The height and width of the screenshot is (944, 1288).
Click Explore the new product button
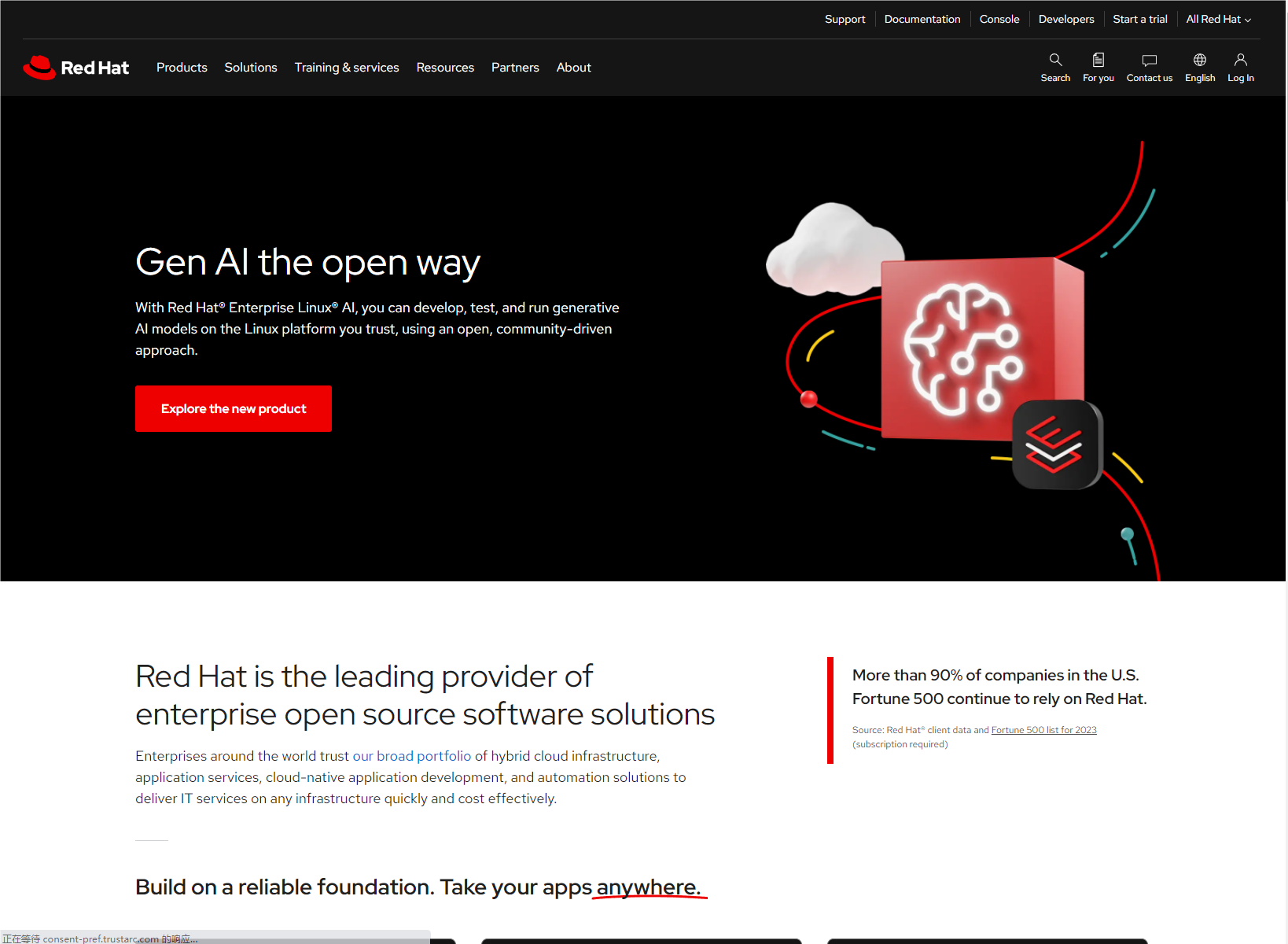coord(234,408)
